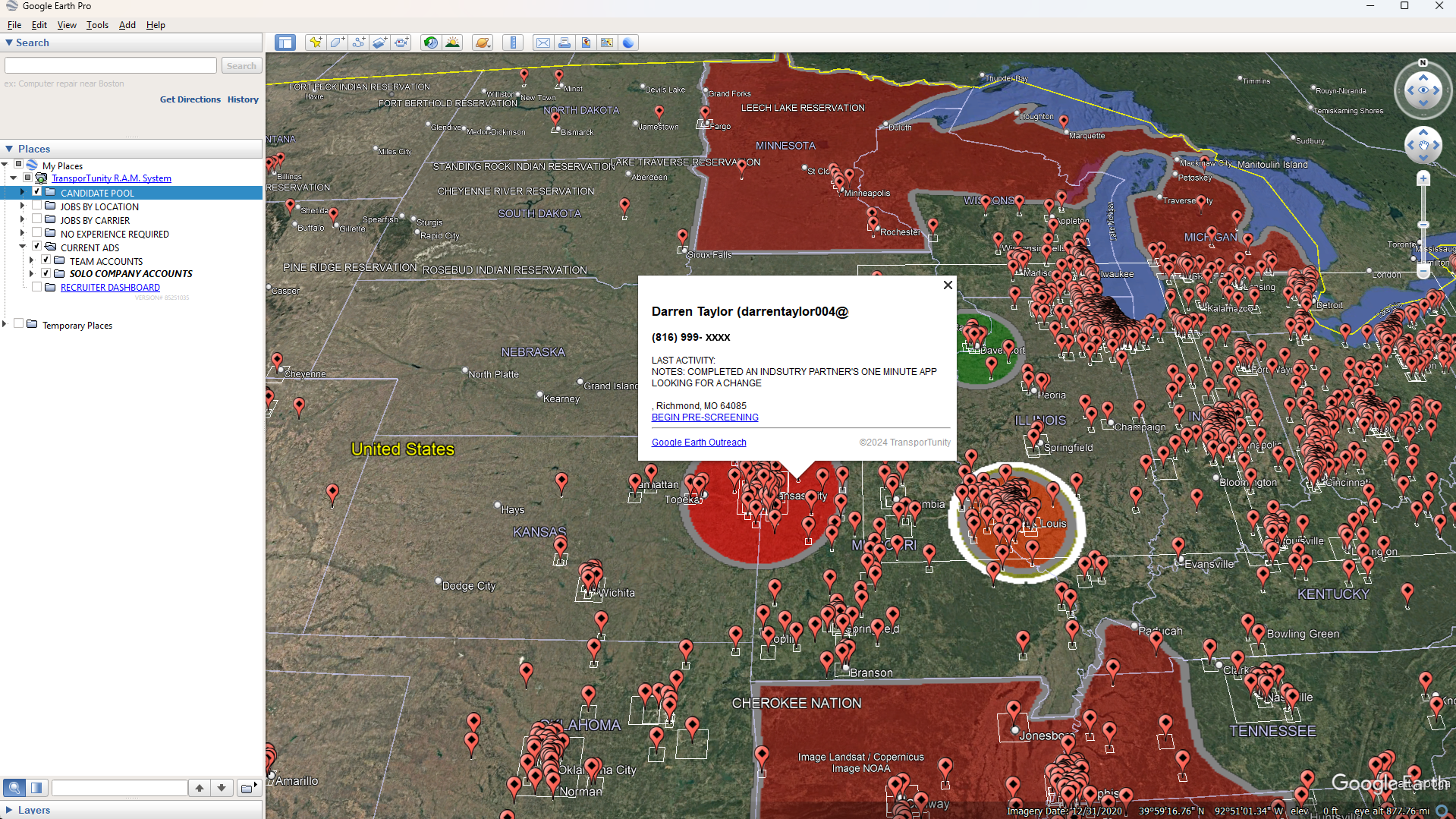Open the File menu
Screen dimensions: 1456x819
(14, 25)
